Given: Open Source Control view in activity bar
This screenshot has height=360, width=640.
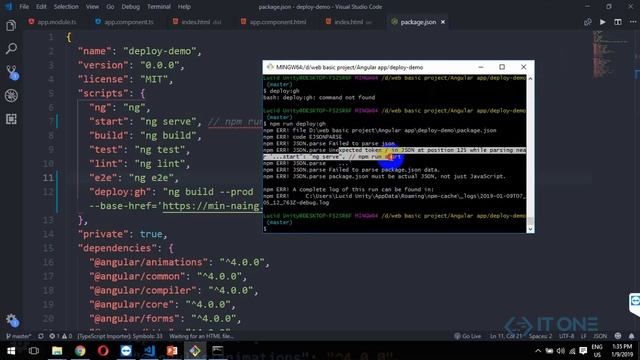Looking at the screenshot, I should tap(11, 72).
